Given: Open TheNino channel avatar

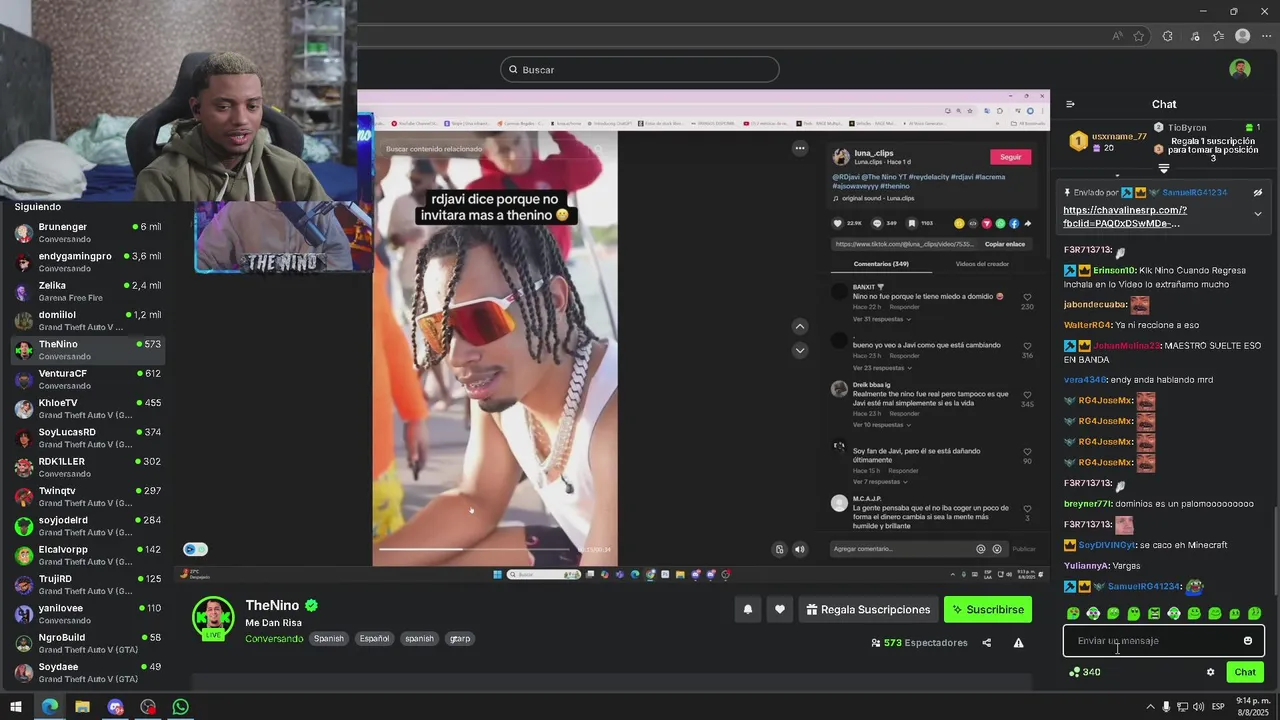Looking at the screenshot, I should point(213,617).
